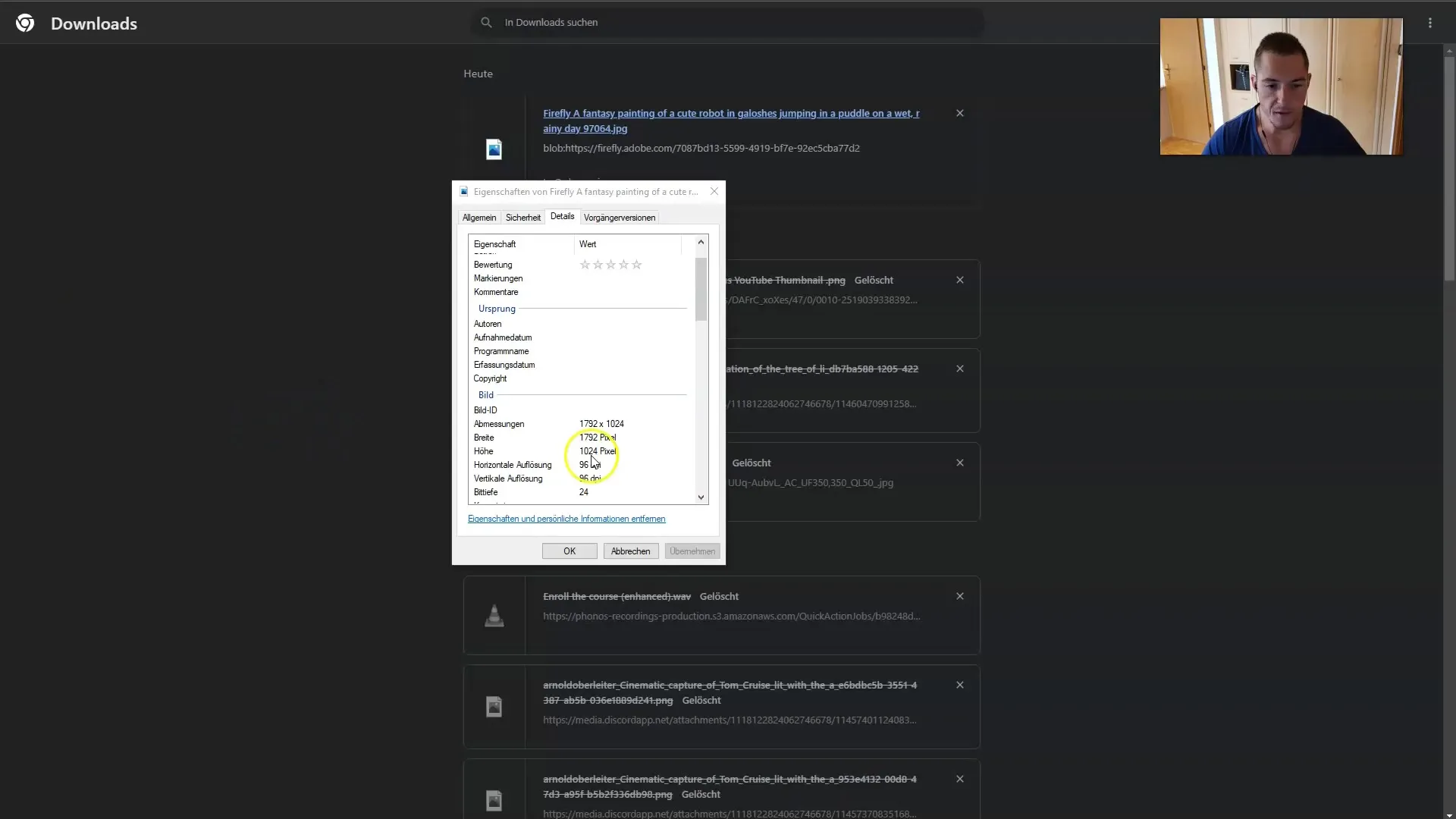Switch to the Sicherheit tab
The height and width of the screenshot is (819, 1456).
coord(523,218)
